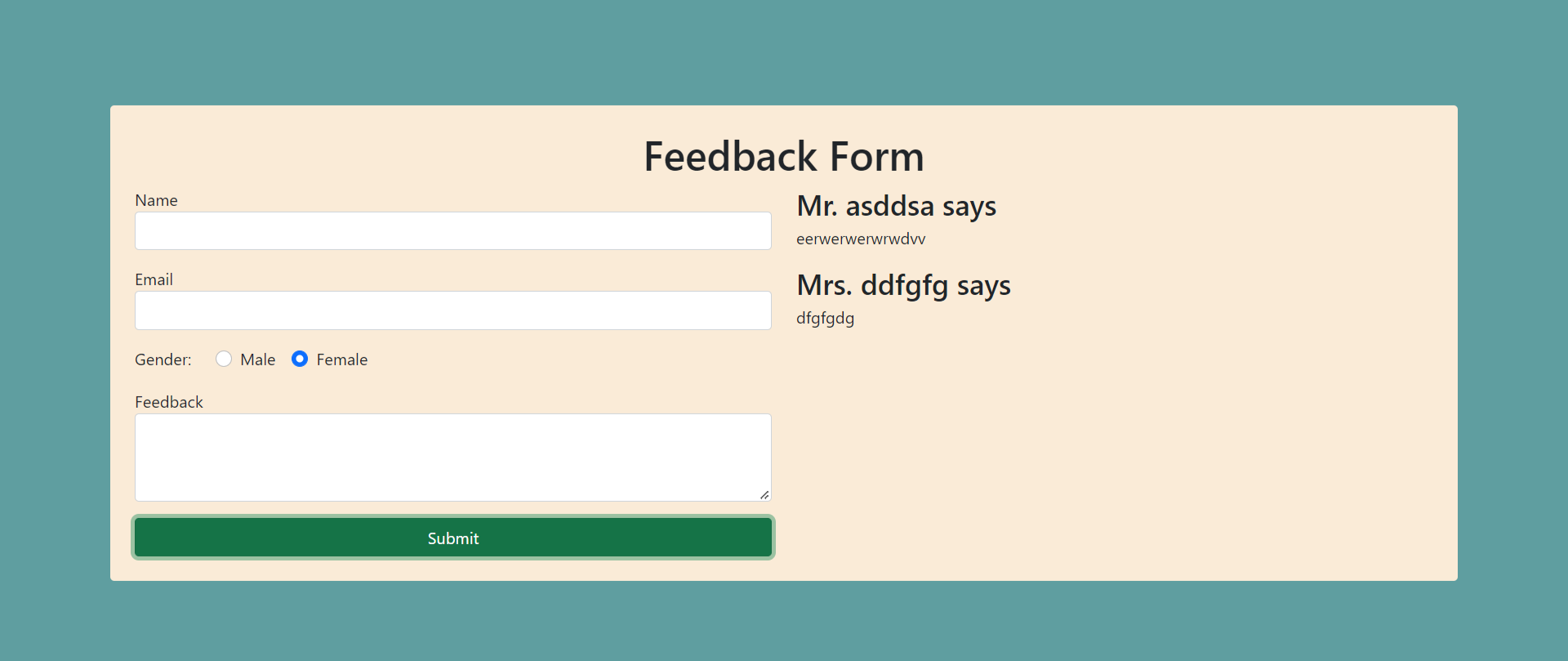
Task: Select the Female gender radio button
Action: [x=300, y=359]
